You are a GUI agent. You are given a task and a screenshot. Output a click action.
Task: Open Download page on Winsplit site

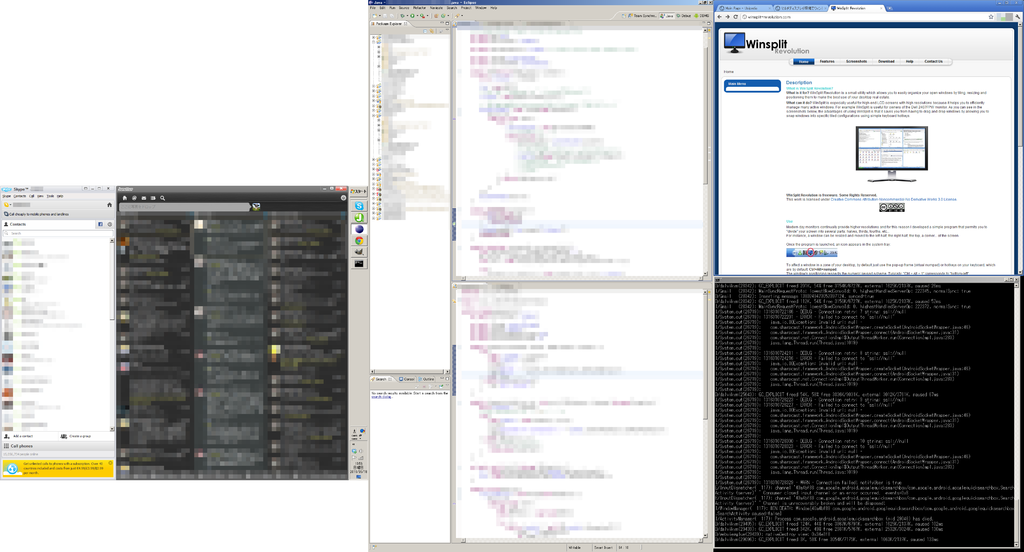click(x=886, y=61)
